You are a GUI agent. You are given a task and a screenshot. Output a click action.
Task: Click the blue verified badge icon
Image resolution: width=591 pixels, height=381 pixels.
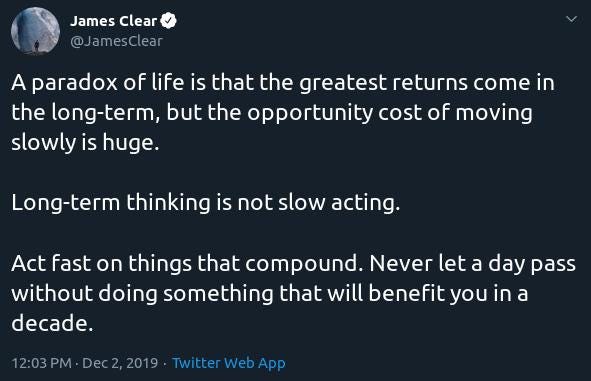click(x=168, y=20)
